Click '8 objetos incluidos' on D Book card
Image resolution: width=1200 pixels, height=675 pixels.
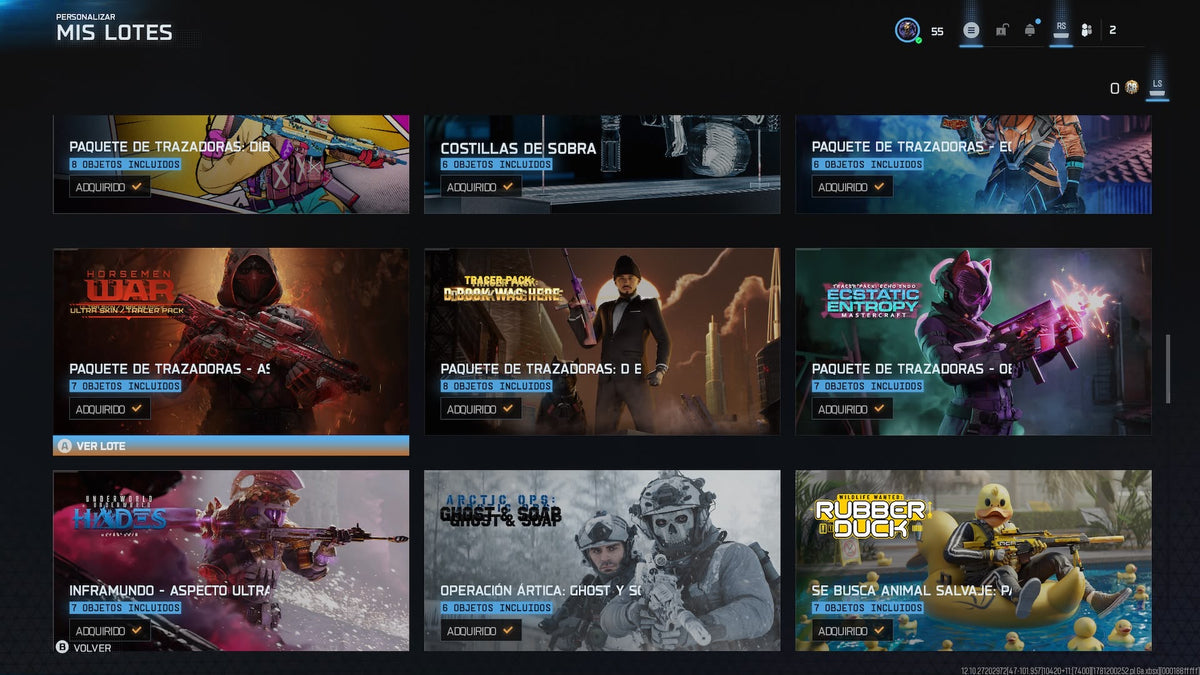[496, 386]
